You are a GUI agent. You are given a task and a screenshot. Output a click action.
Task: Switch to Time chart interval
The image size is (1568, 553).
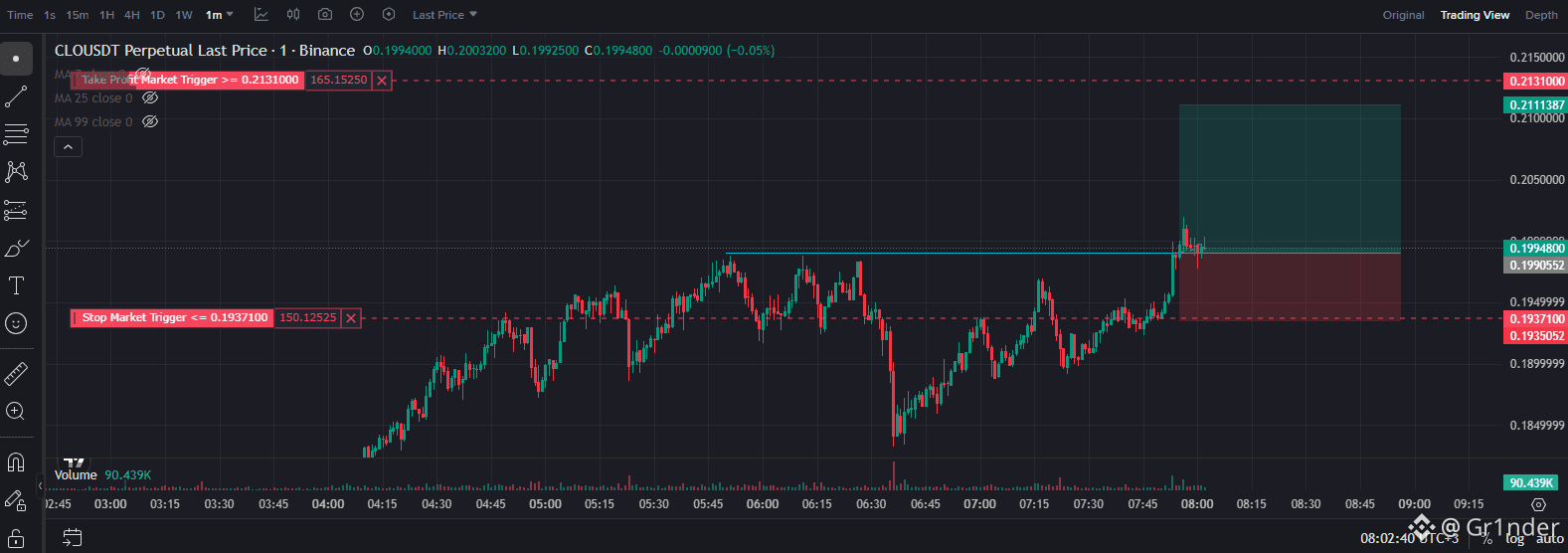pyautogui.click(x=20, y=15)
